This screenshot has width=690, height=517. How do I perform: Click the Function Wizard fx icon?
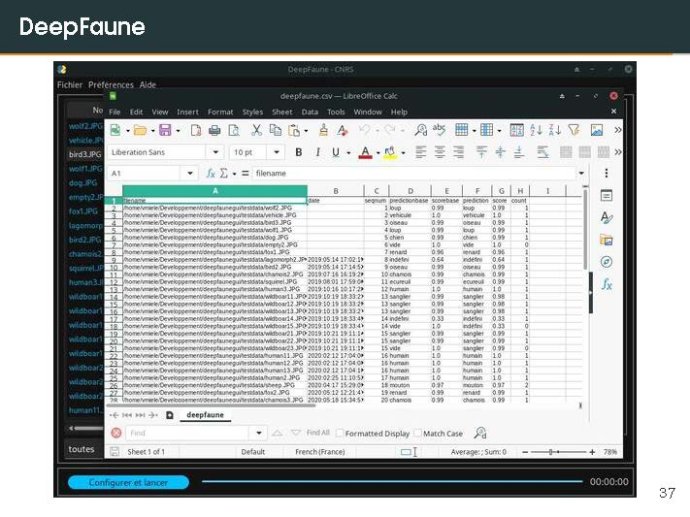click(211, 173)
